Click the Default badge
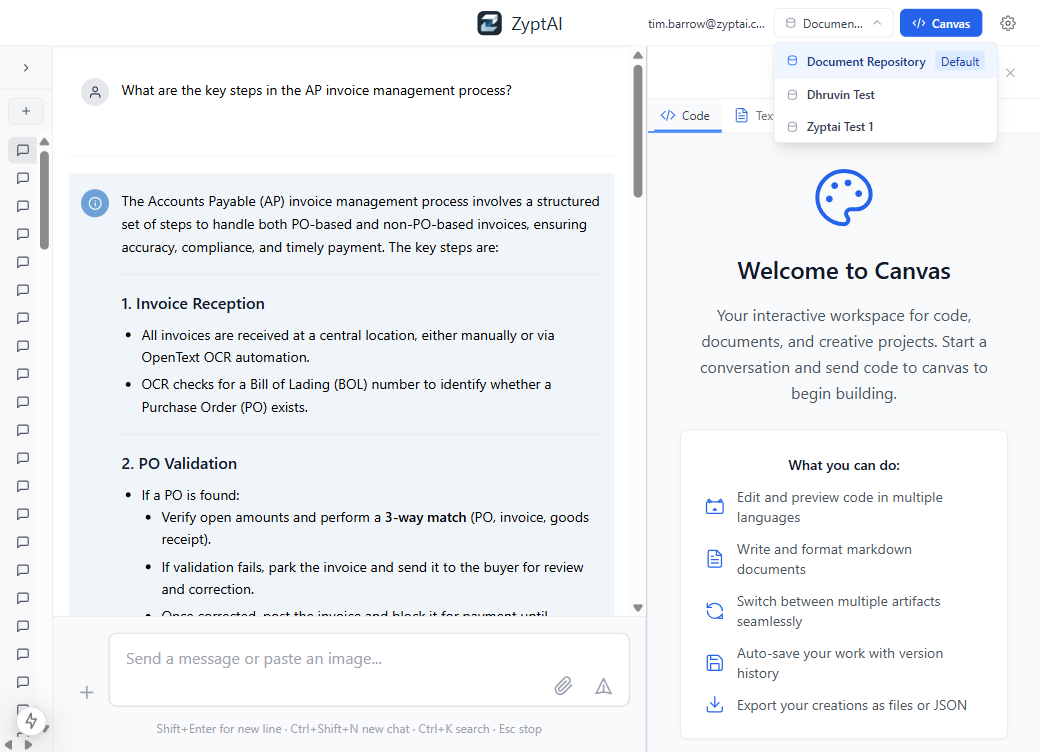Screen dimensions: 1040x752 click(960, 62)
